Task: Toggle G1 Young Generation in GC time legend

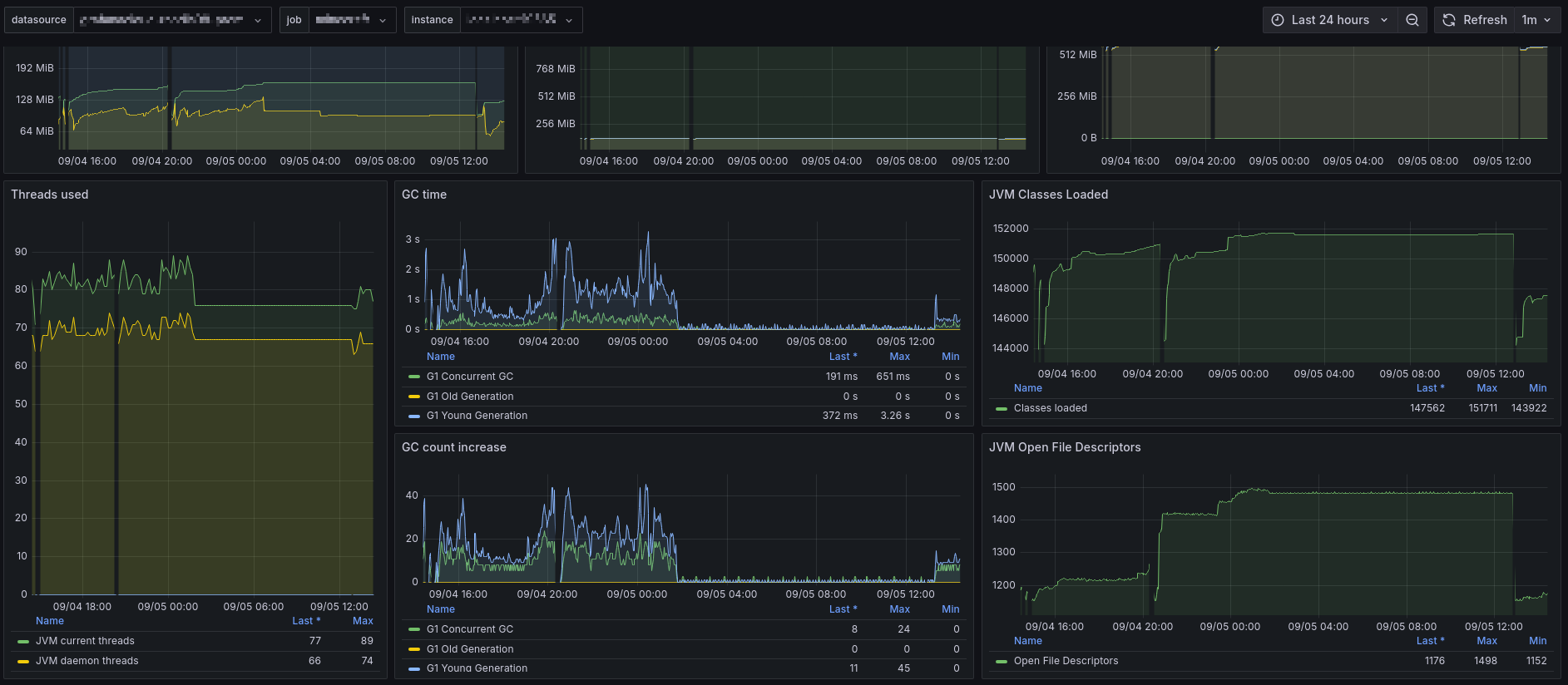Action: [x=477, y=416]
